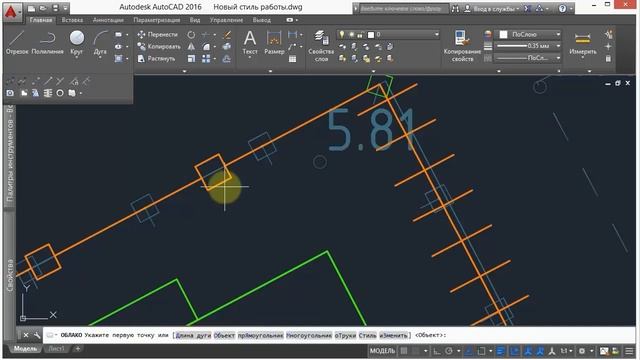Expand the Круг options arrow
Screen dimensions: 640x360
pos(76,58)
